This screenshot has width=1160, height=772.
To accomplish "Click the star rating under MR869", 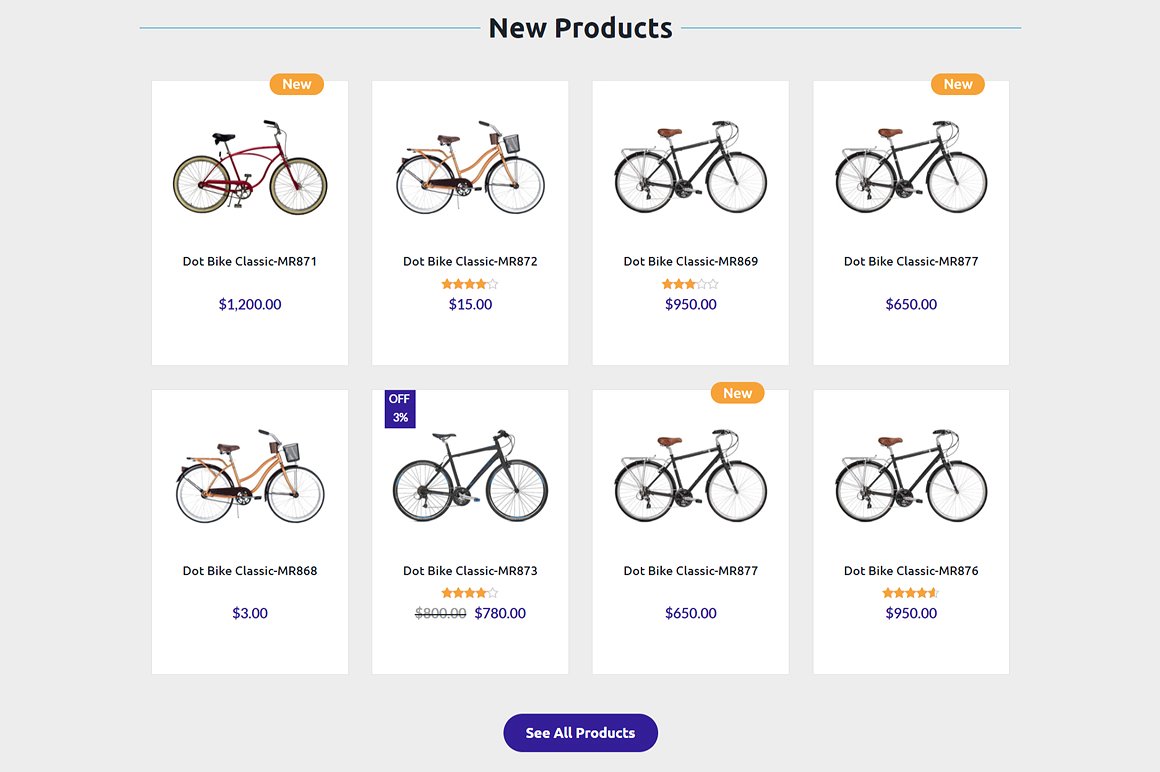I will pyautogui.click(x=690, y=284).
